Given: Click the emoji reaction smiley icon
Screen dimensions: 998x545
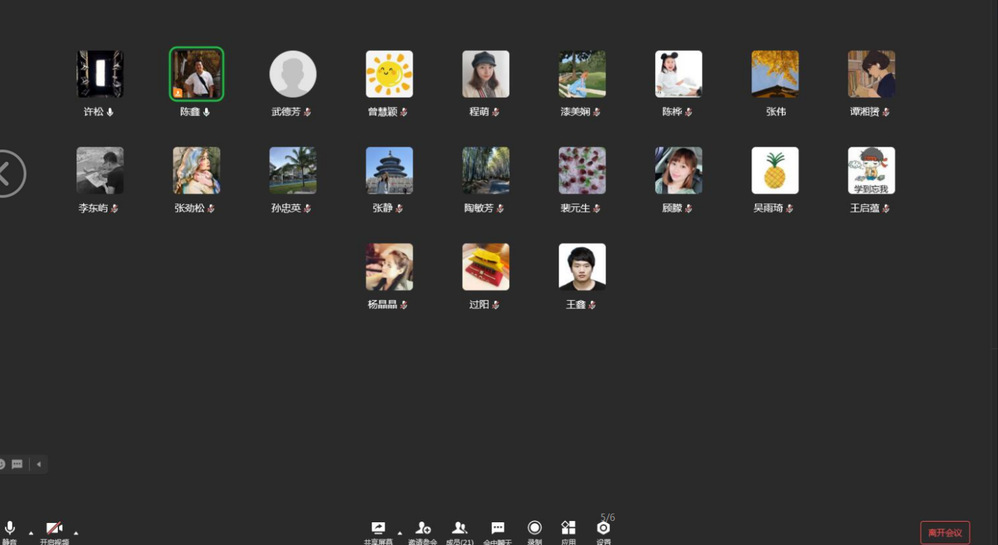Looking at the screenshot, I should pos(2,464).
